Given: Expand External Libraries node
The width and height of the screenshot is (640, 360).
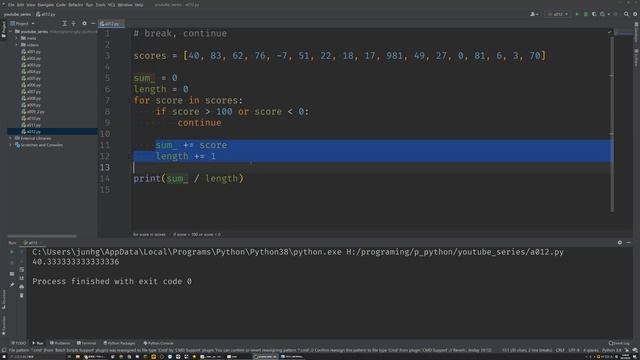Looking at the screenshot, I should [11, 138].
